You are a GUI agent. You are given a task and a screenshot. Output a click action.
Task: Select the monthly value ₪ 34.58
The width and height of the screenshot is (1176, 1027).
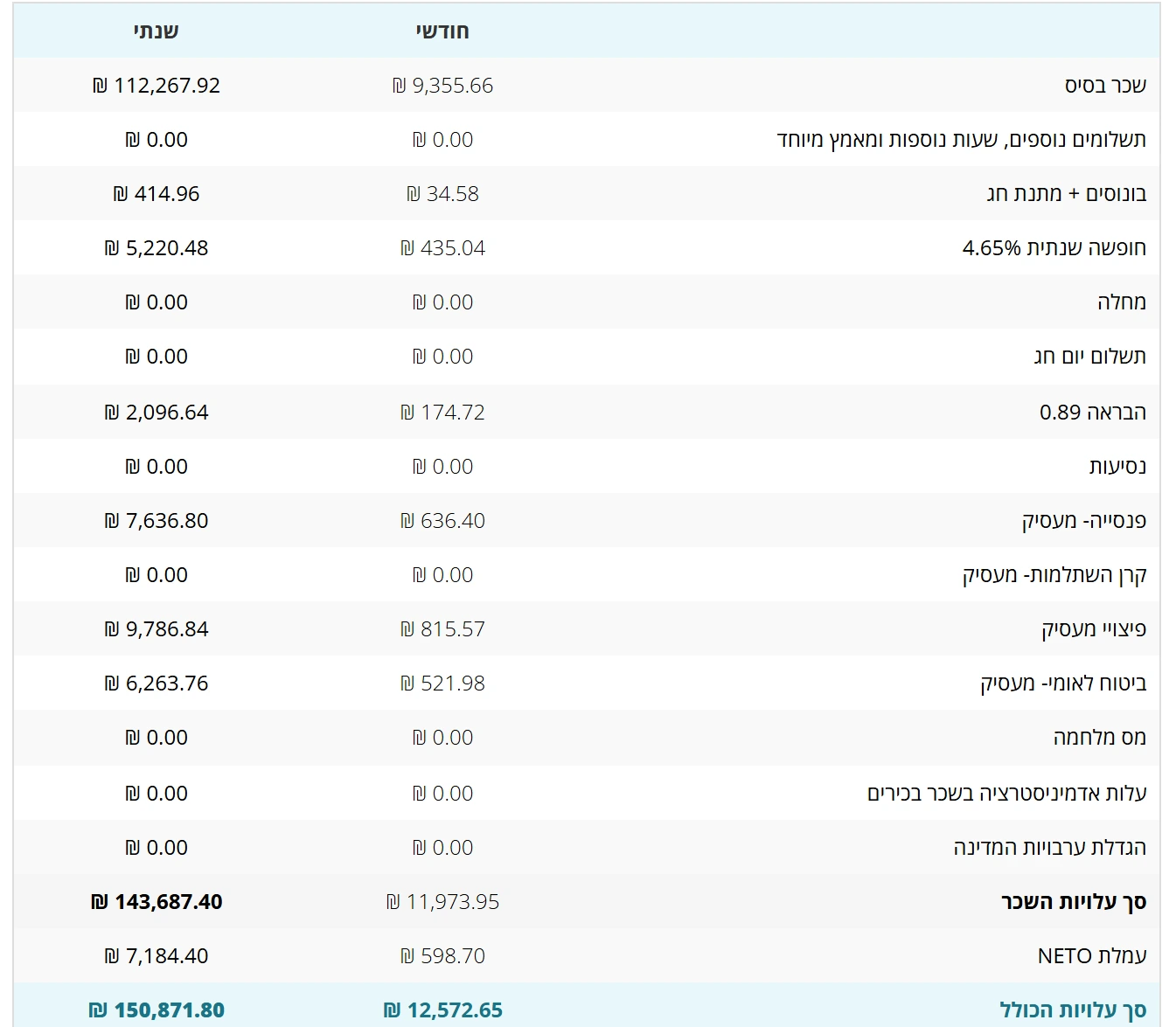pos(442,194)
